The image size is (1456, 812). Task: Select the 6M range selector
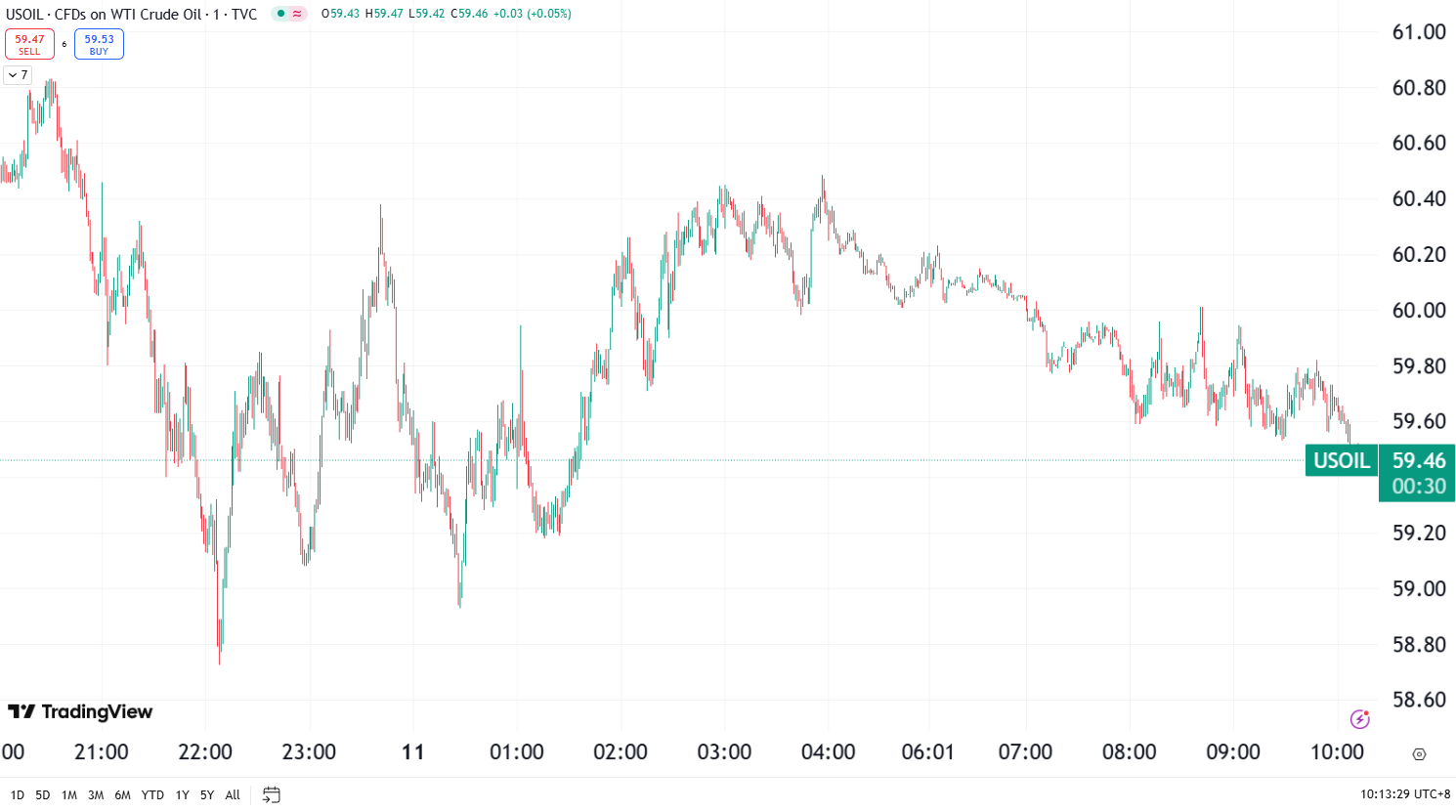pos(123,795)
